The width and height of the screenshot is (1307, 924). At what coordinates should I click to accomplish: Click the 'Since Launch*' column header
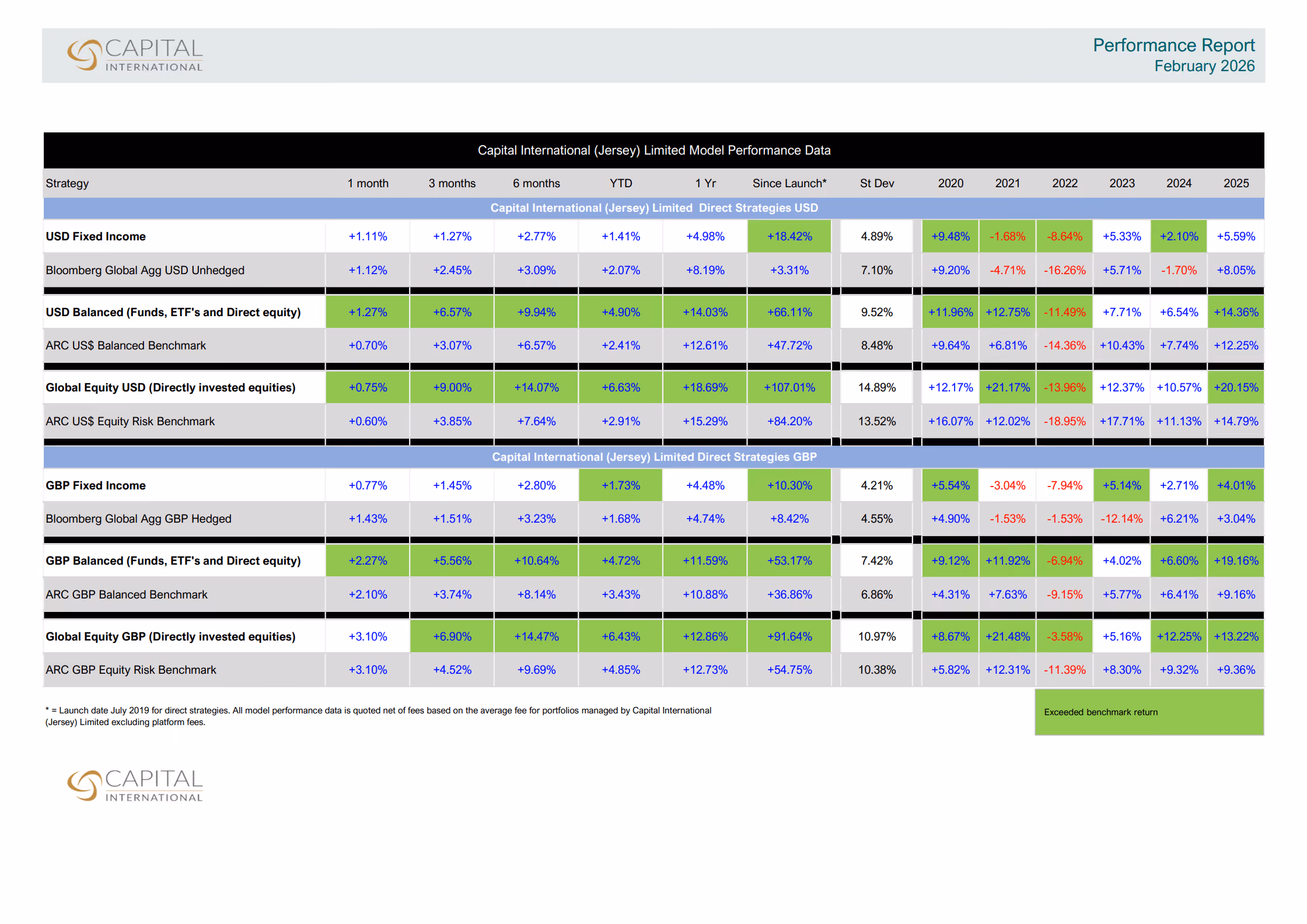pyautogui.click(x=789, y=183)
